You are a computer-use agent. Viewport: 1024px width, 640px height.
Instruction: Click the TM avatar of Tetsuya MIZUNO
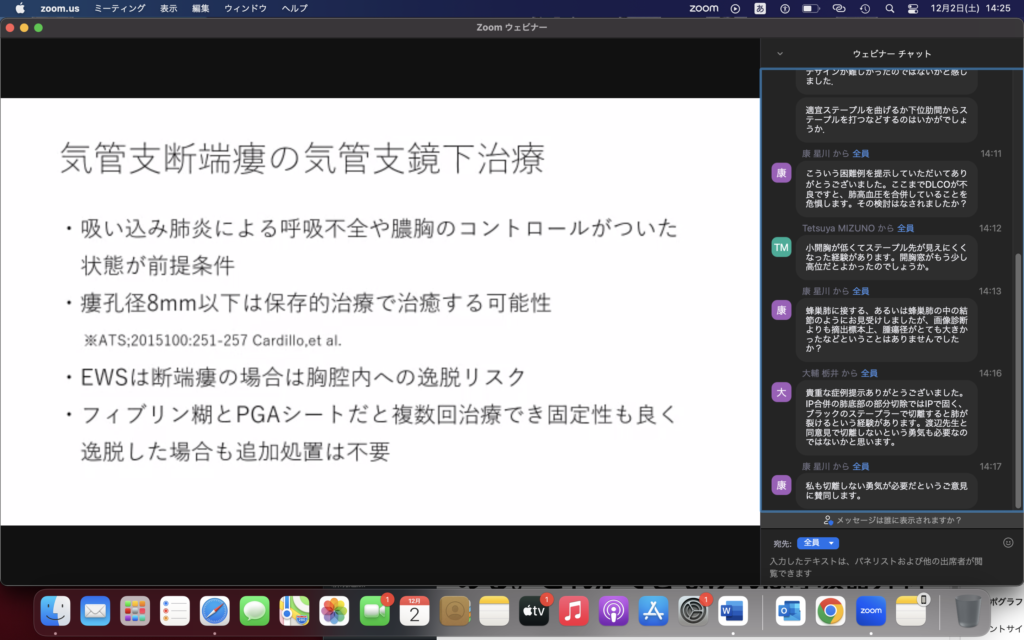781,247
